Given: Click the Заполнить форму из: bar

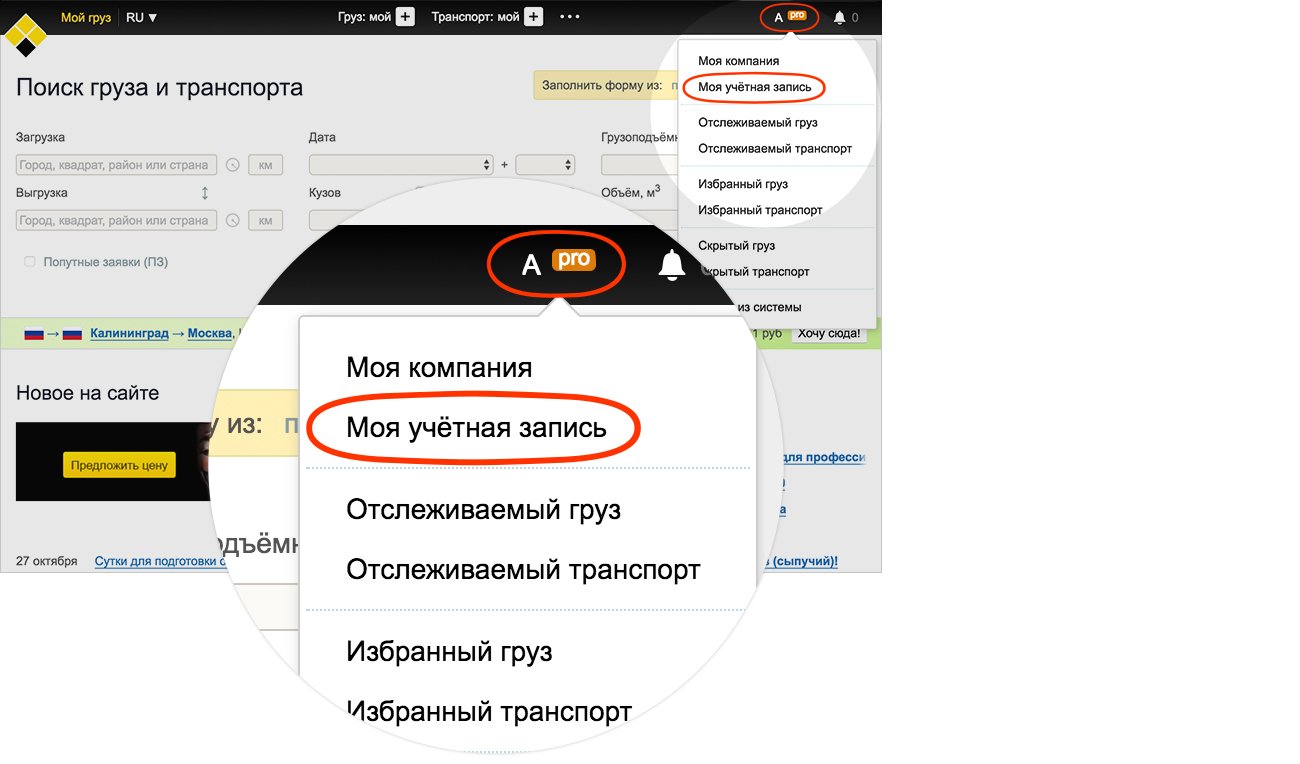Looking at the screenshot, I should point(607,85).
